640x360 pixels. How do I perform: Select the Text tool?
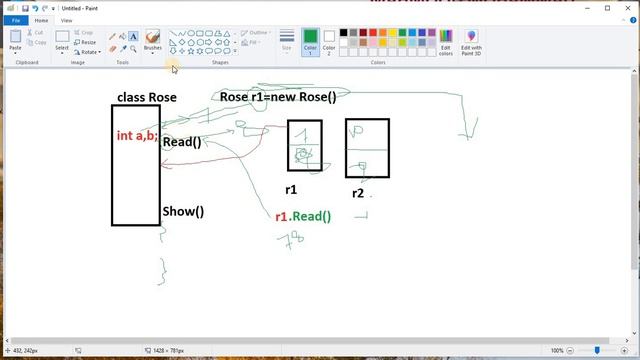pyautogui.click(x=133, y=36)
